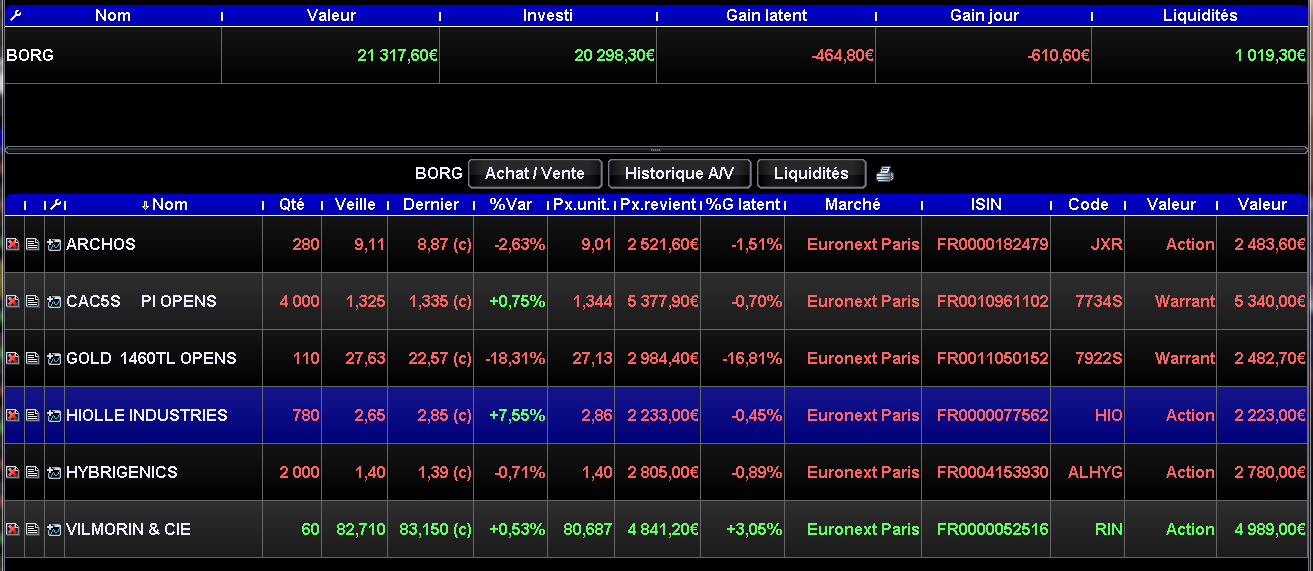
Task: Click gain latent value -464,80€
Action: pos(842,56)
